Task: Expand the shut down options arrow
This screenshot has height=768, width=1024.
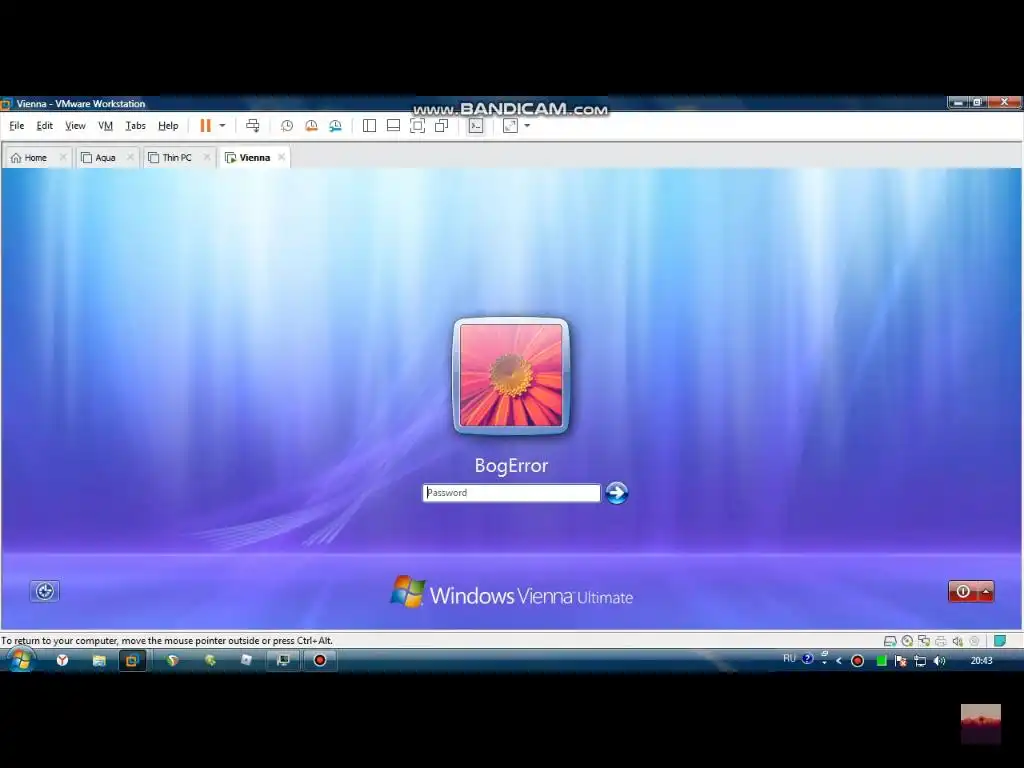Action: click(x=986, y=592)
